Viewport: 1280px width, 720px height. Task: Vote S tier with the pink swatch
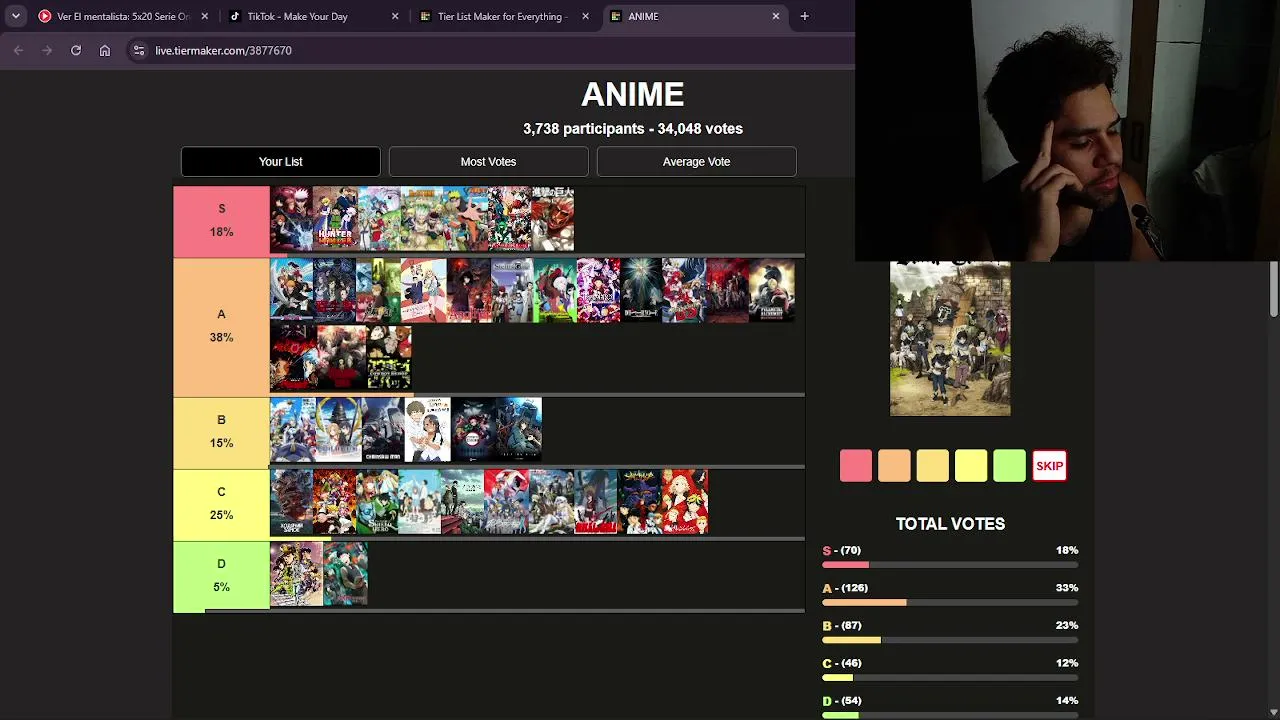point(856,466)
